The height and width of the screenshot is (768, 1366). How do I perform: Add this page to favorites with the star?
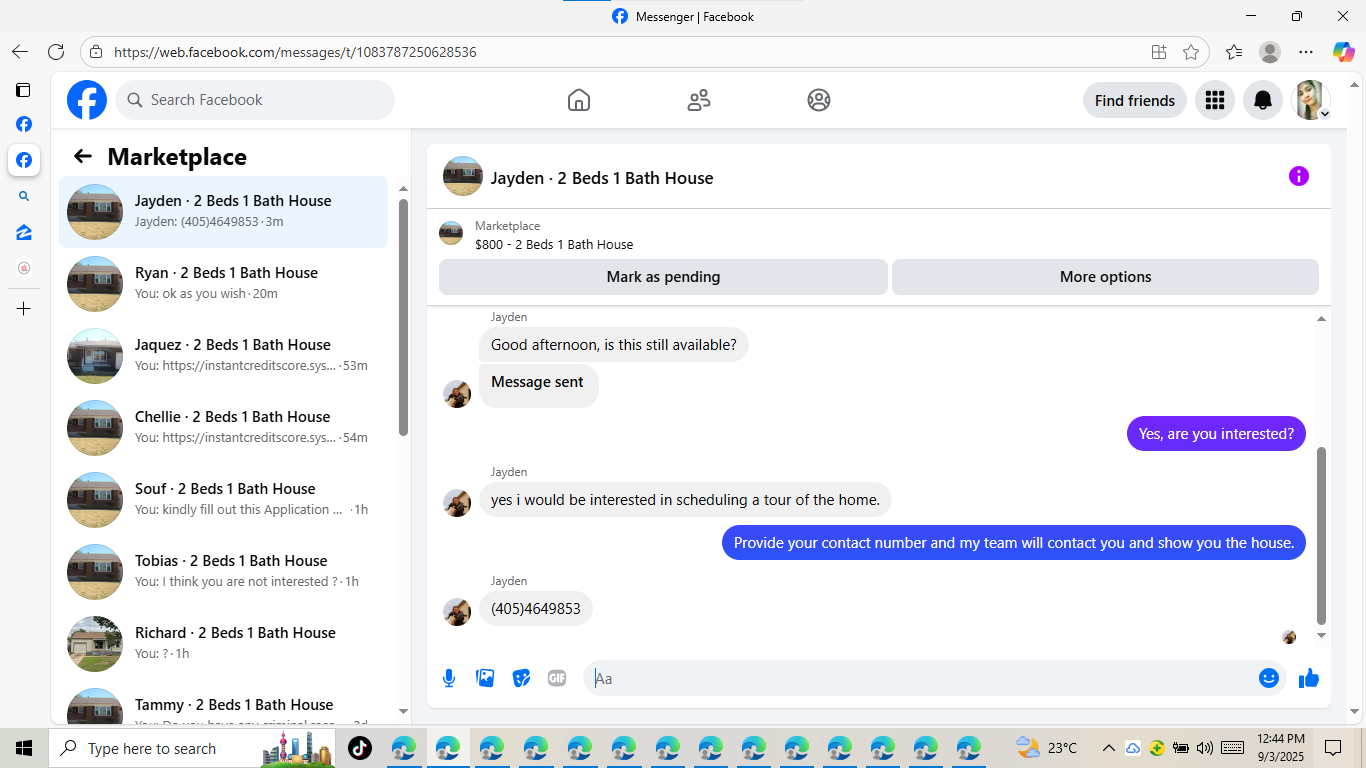tap(1191, 52)
